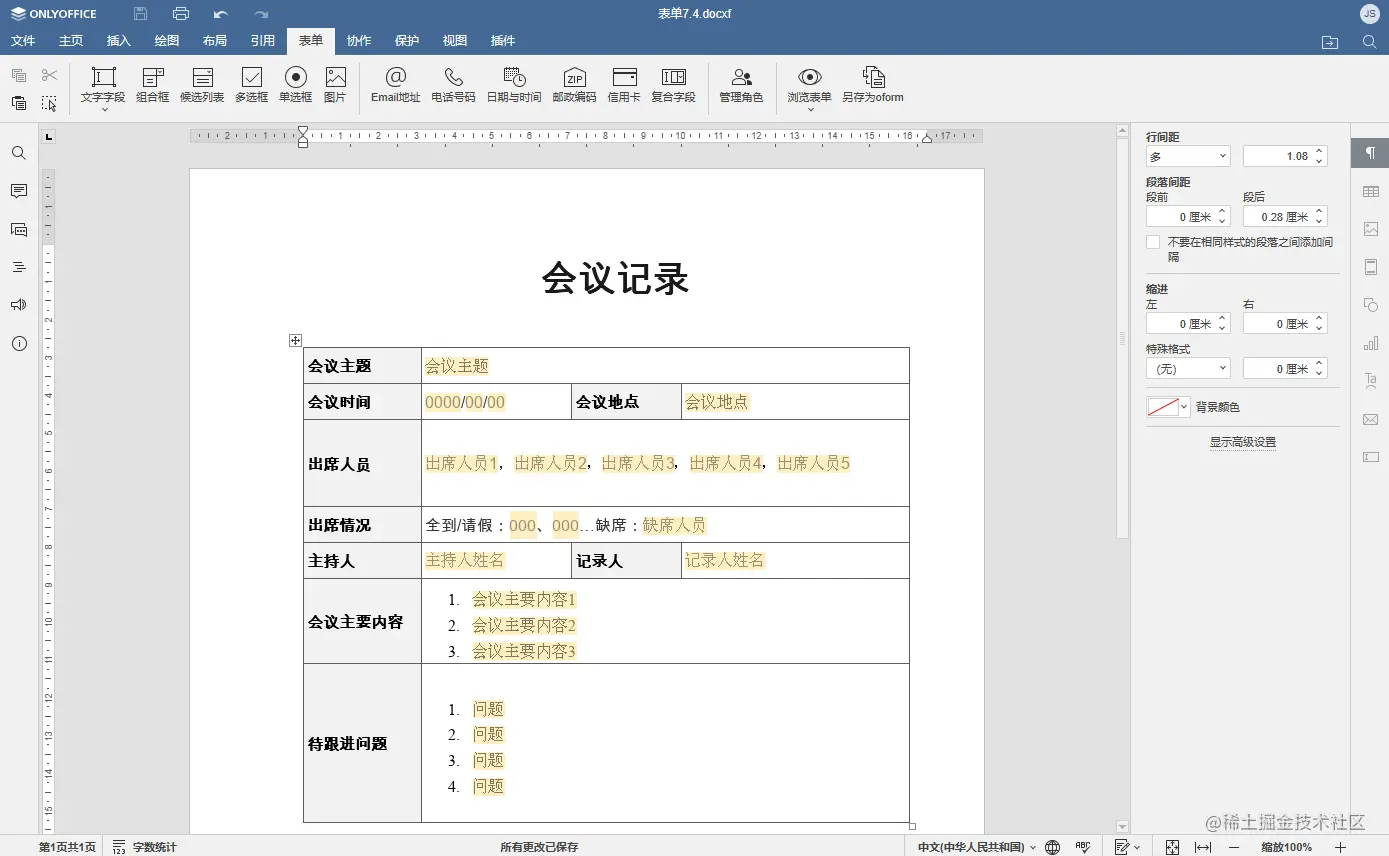Switch to the 插入 ribbon tab
Screen dimensions: 1389x856
pos(118,41)
